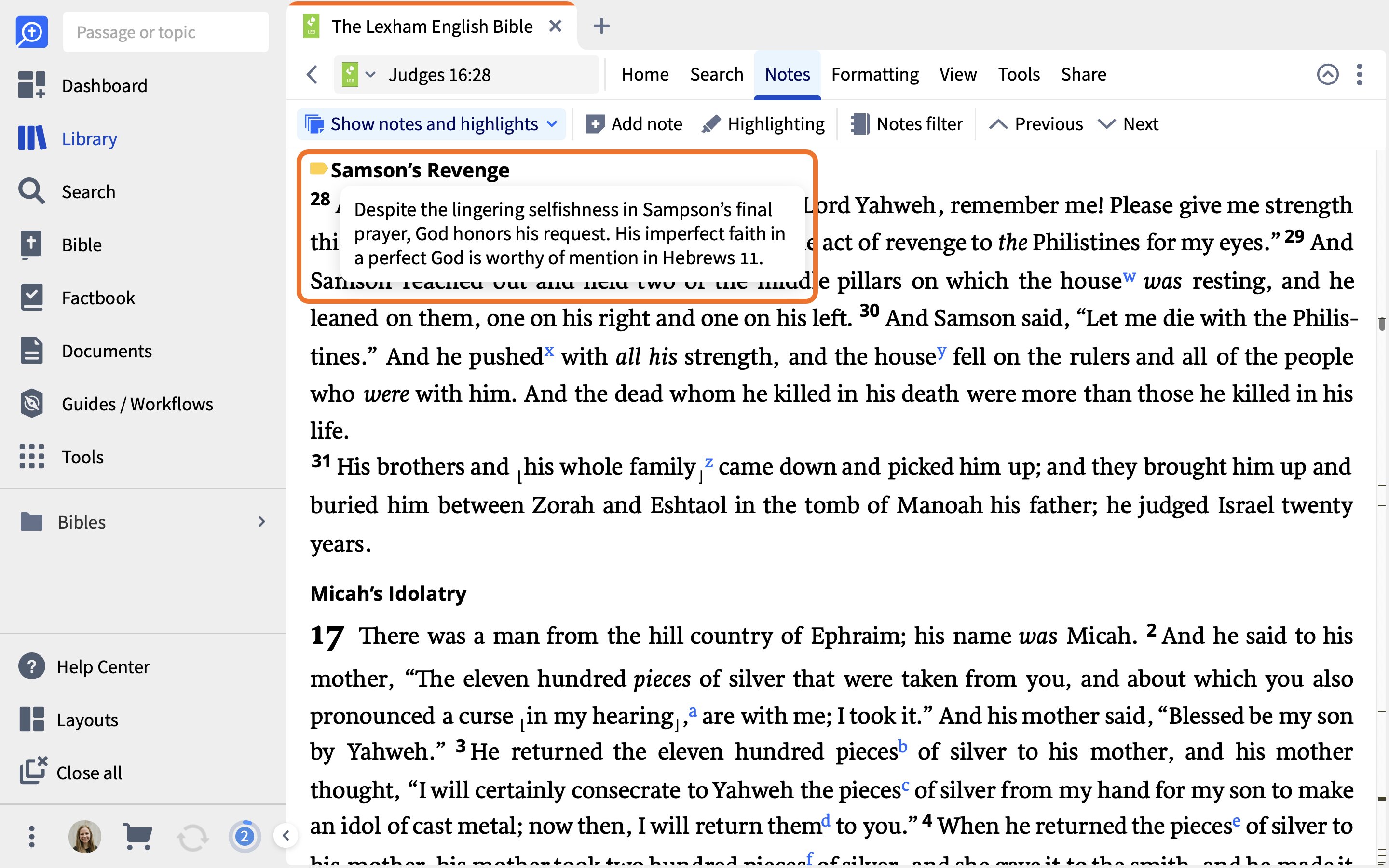Open the Layouts icon
This screenshot has width=1389, height=868.
click(x=31, y=719)
